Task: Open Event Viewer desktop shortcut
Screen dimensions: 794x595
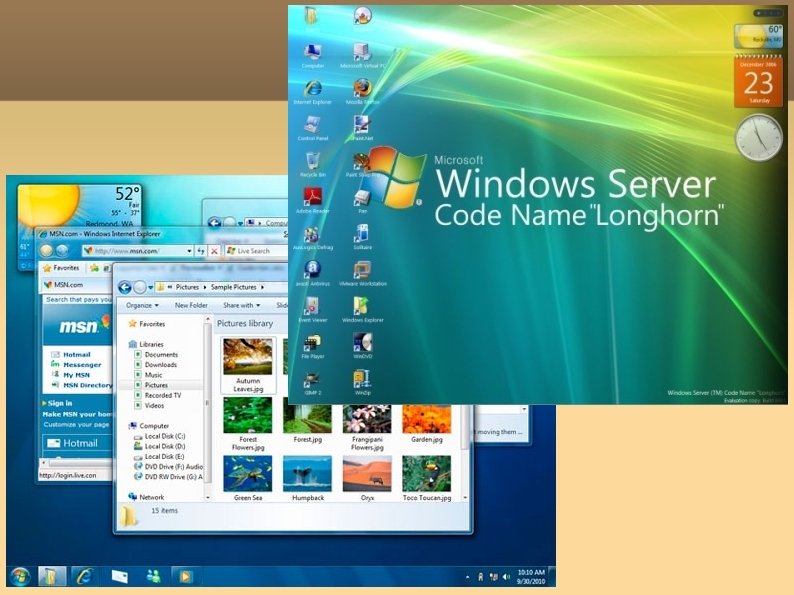Action: pos(312,309)
